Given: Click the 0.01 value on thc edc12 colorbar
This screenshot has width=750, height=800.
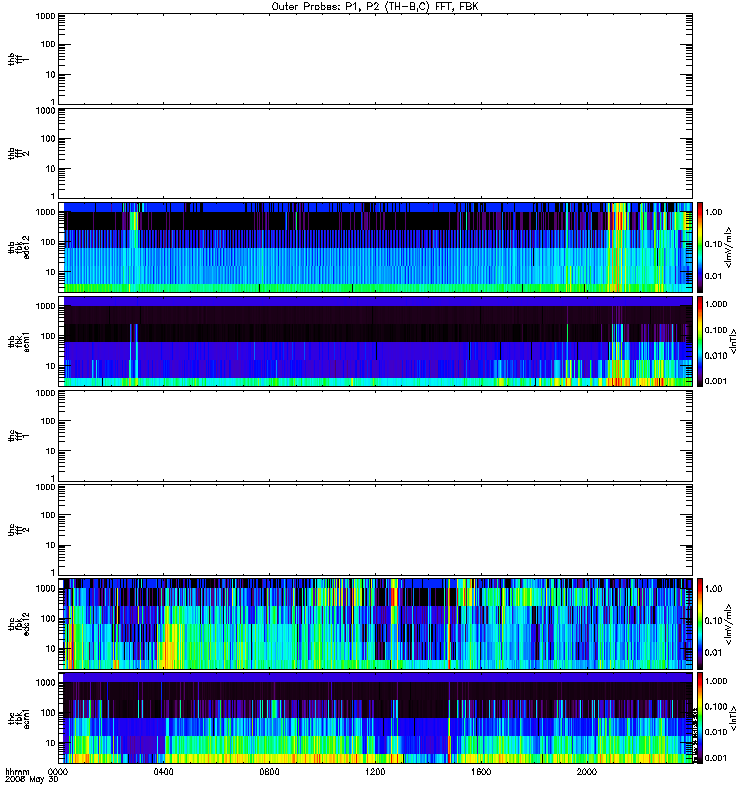Looking at the screenshot, I should coord(713,653).
